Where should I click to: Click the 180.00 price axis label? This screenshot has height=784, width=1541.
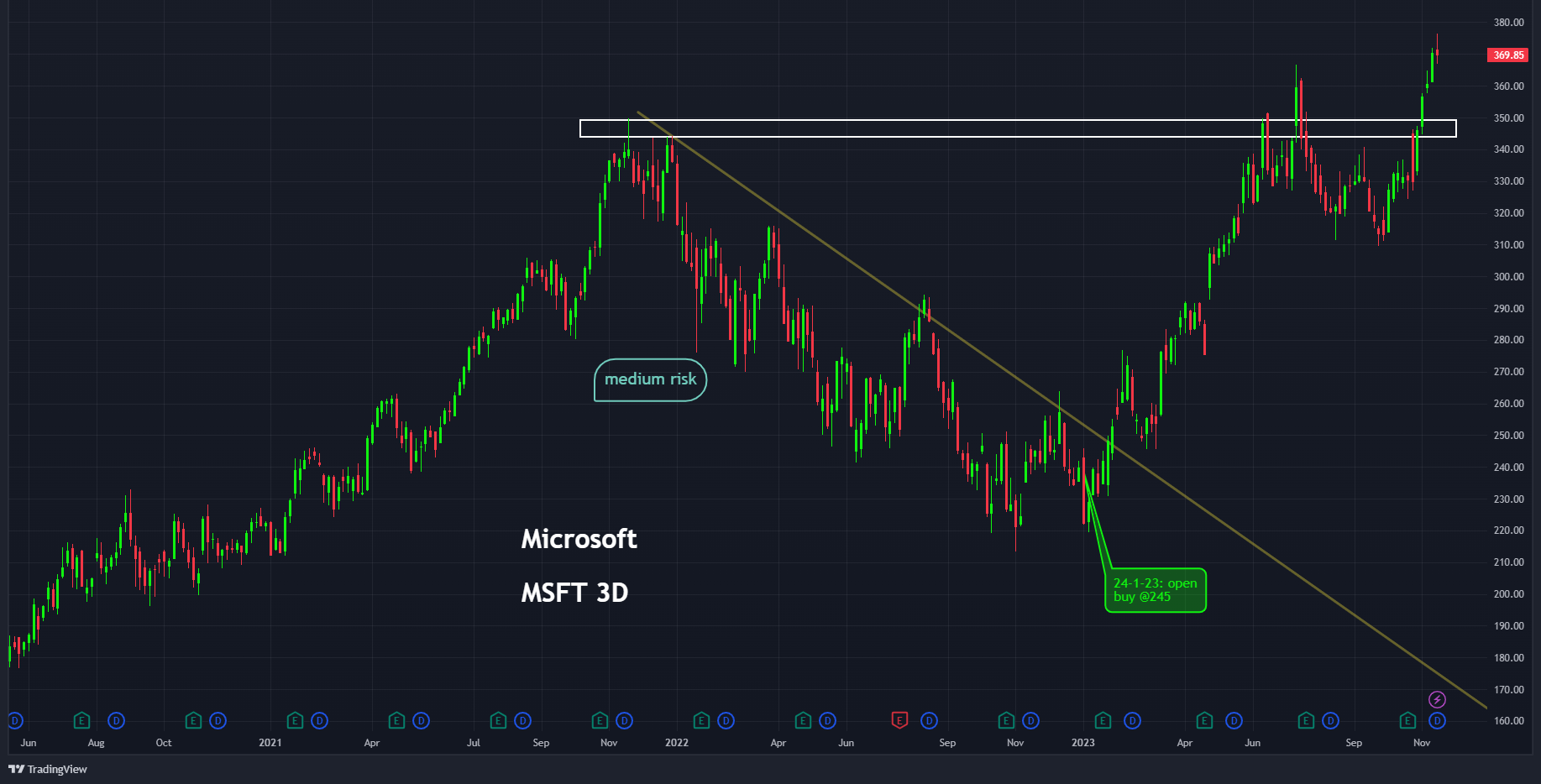click(1509, 658)
